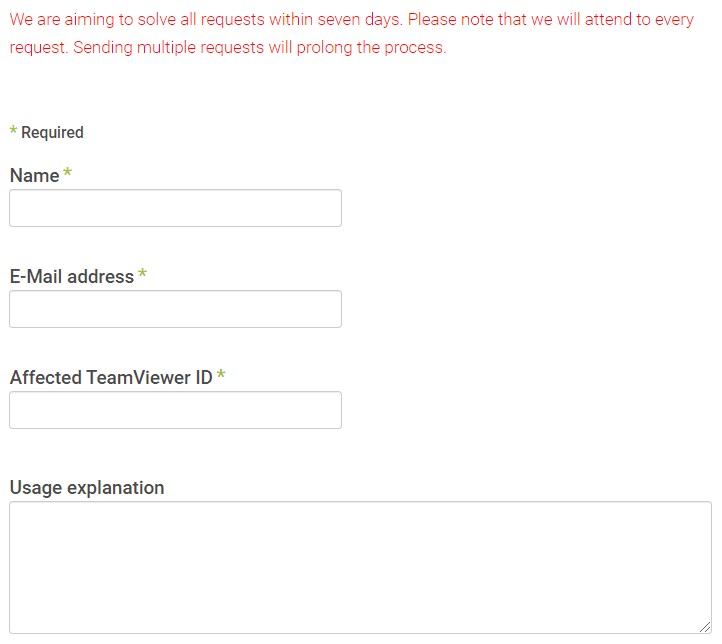Click the "prolong the process" phrase
The height and width of the screenshot is (644, 722).
pos(371,47)
